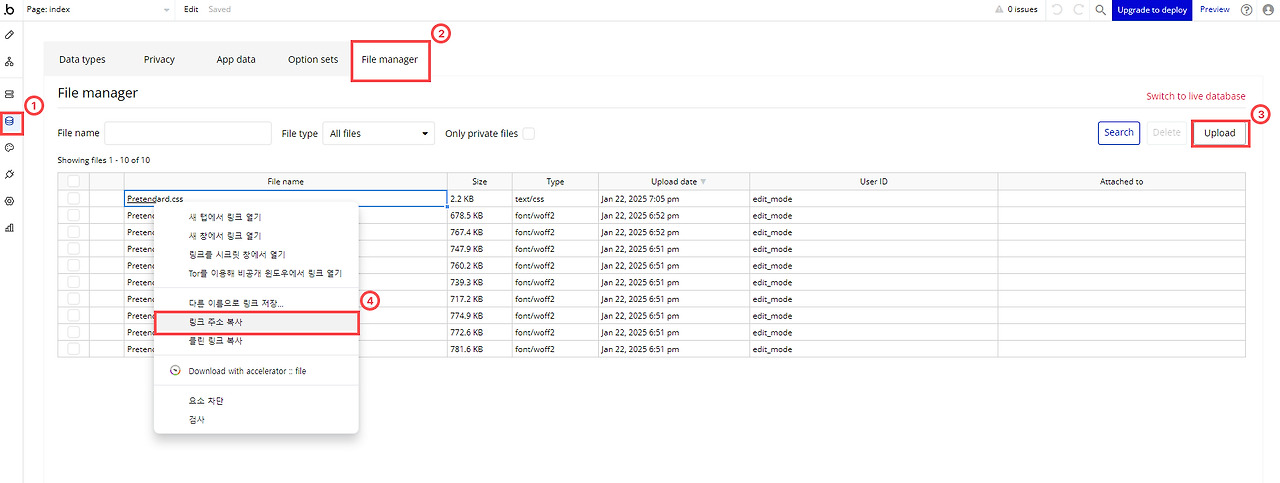The height and width of the screenshot is (483, 1280).
Task: Click the Delete button
Action: pos(1166,132)
